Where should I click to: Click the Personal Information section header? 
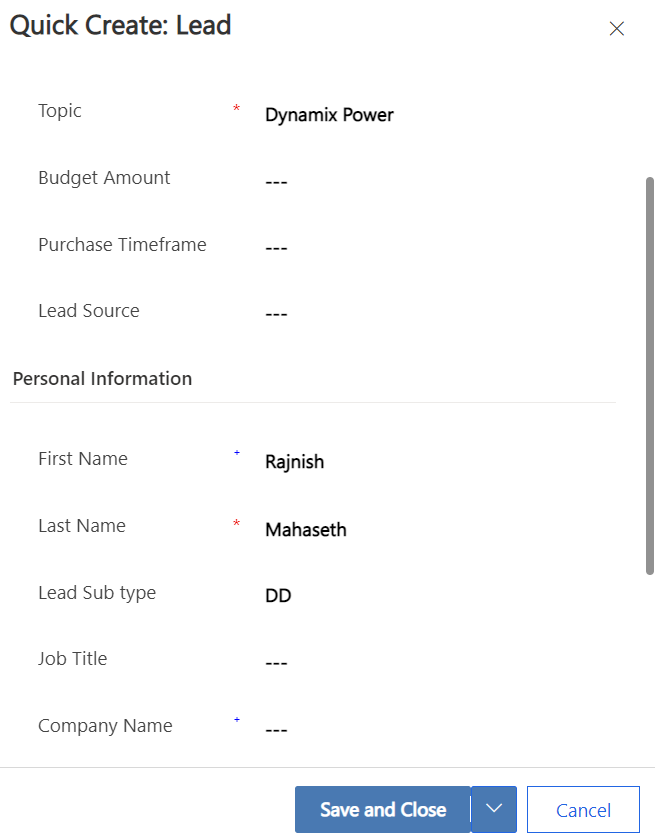click(x=102, y=379)
